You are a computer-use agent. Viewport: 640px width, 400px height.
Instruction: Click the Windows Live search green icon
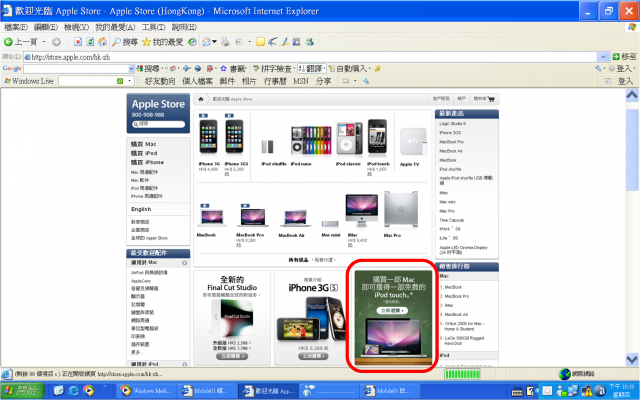[120, 81]
